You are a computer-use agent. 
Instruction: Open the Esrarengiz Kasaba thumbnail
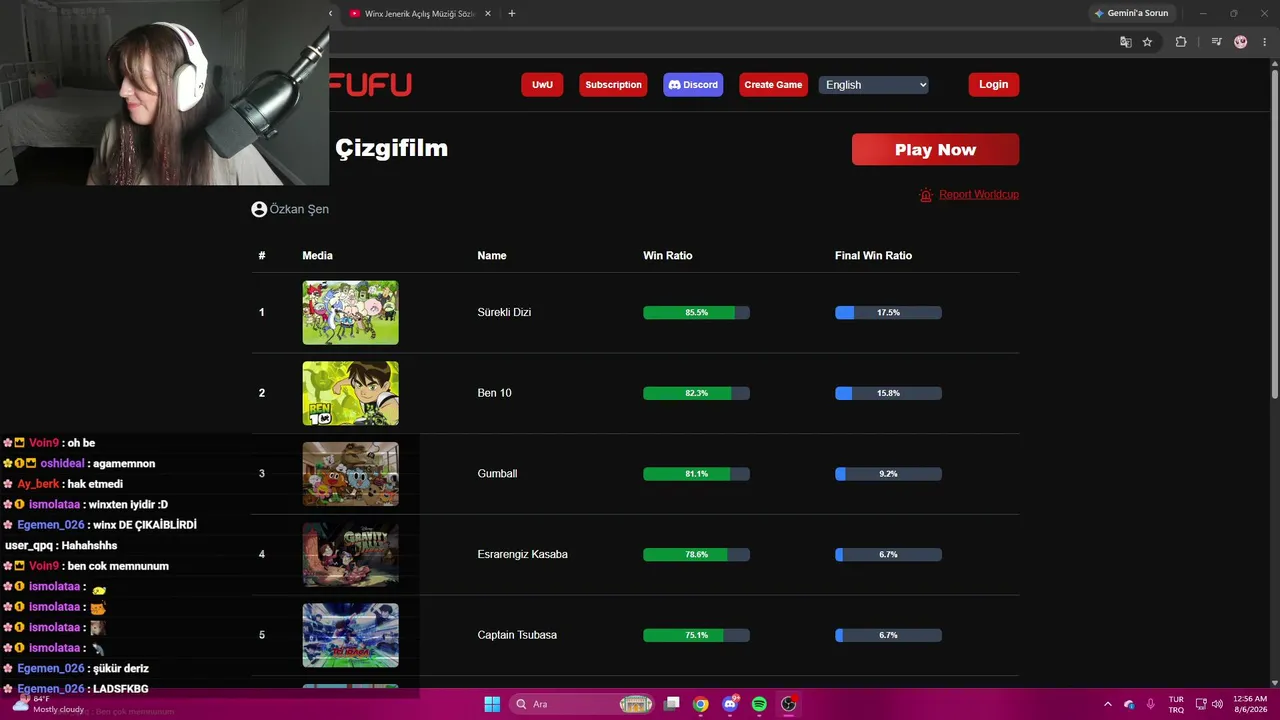(x=350, y=554)
